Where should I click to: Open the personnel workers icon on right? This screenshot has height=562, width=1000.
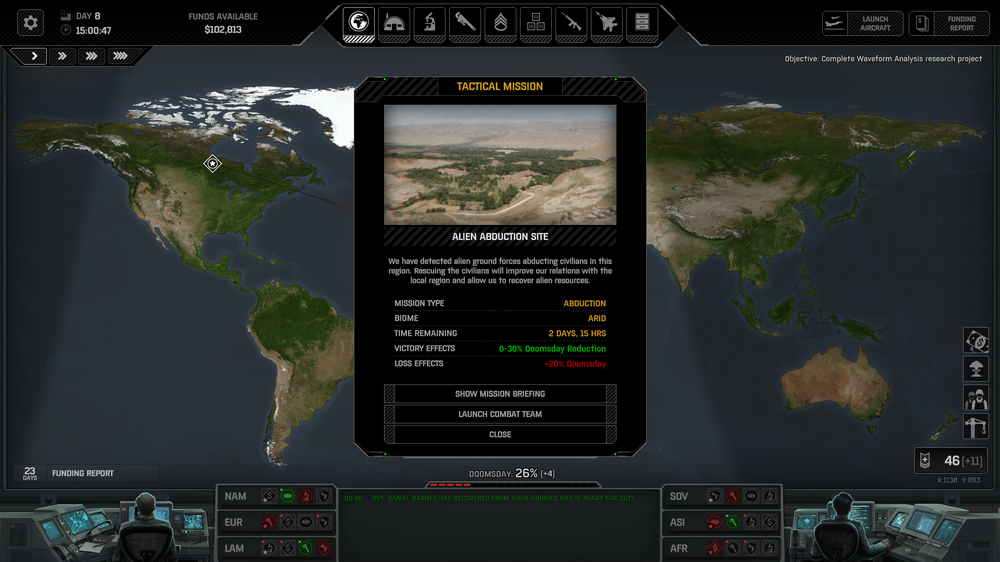point(976,399)
